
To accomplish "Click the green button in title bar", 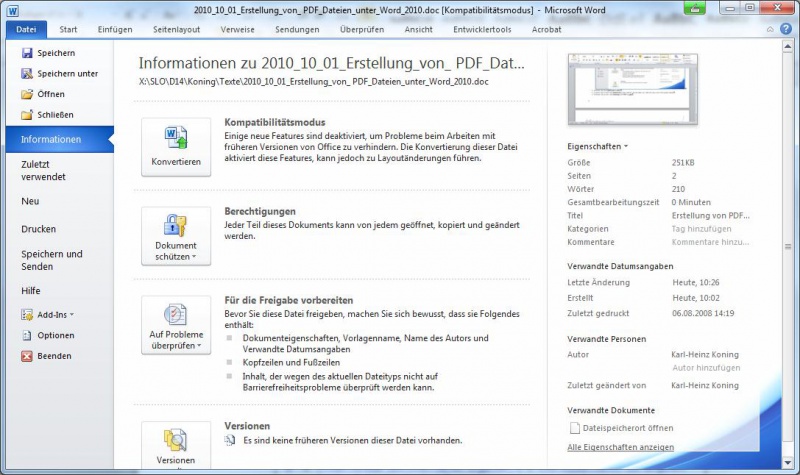I will click(694, 8).
